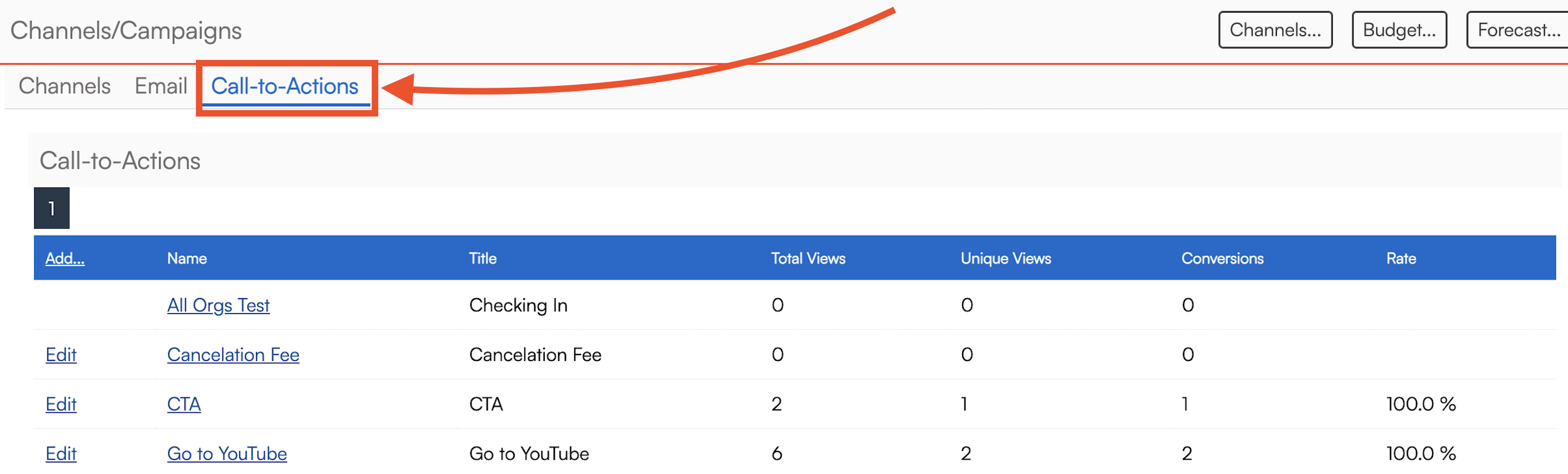Edit the CTA row
The image size is (1568, 474).
[x=61, y=404]
